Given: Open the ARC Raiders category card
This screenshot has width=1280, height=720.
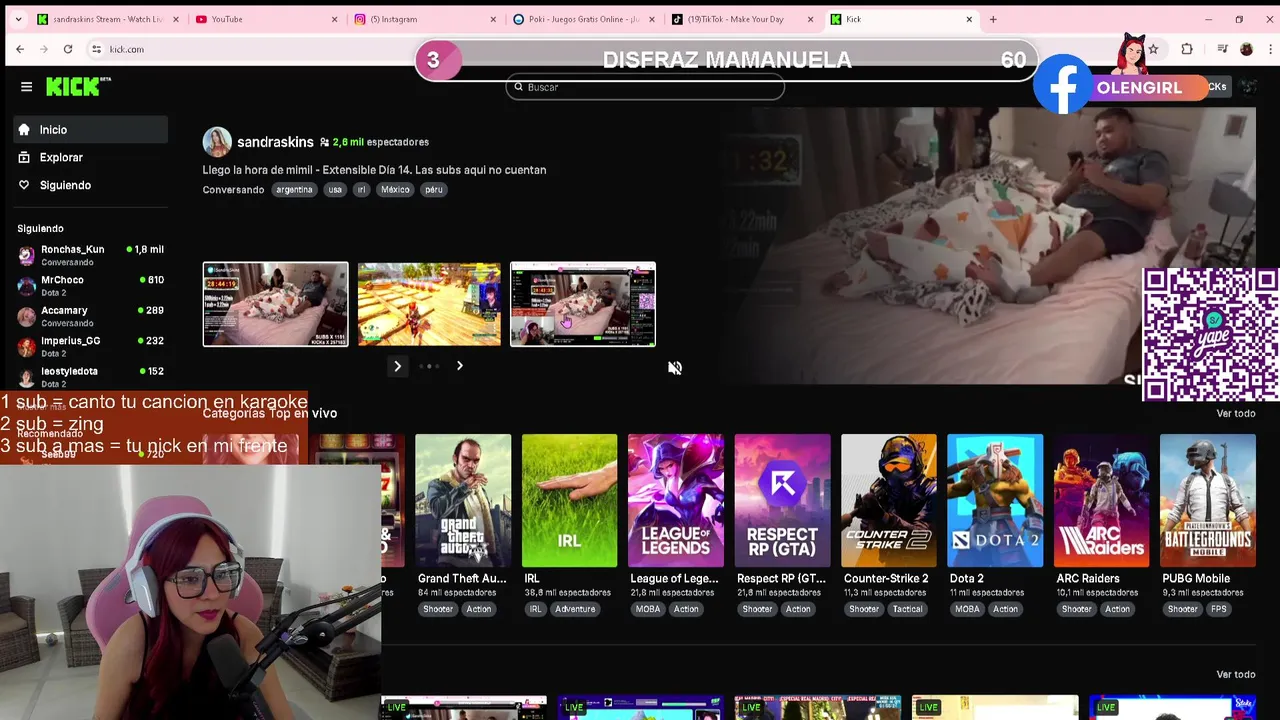Looking at the screenshot, I should [1101, 500].
